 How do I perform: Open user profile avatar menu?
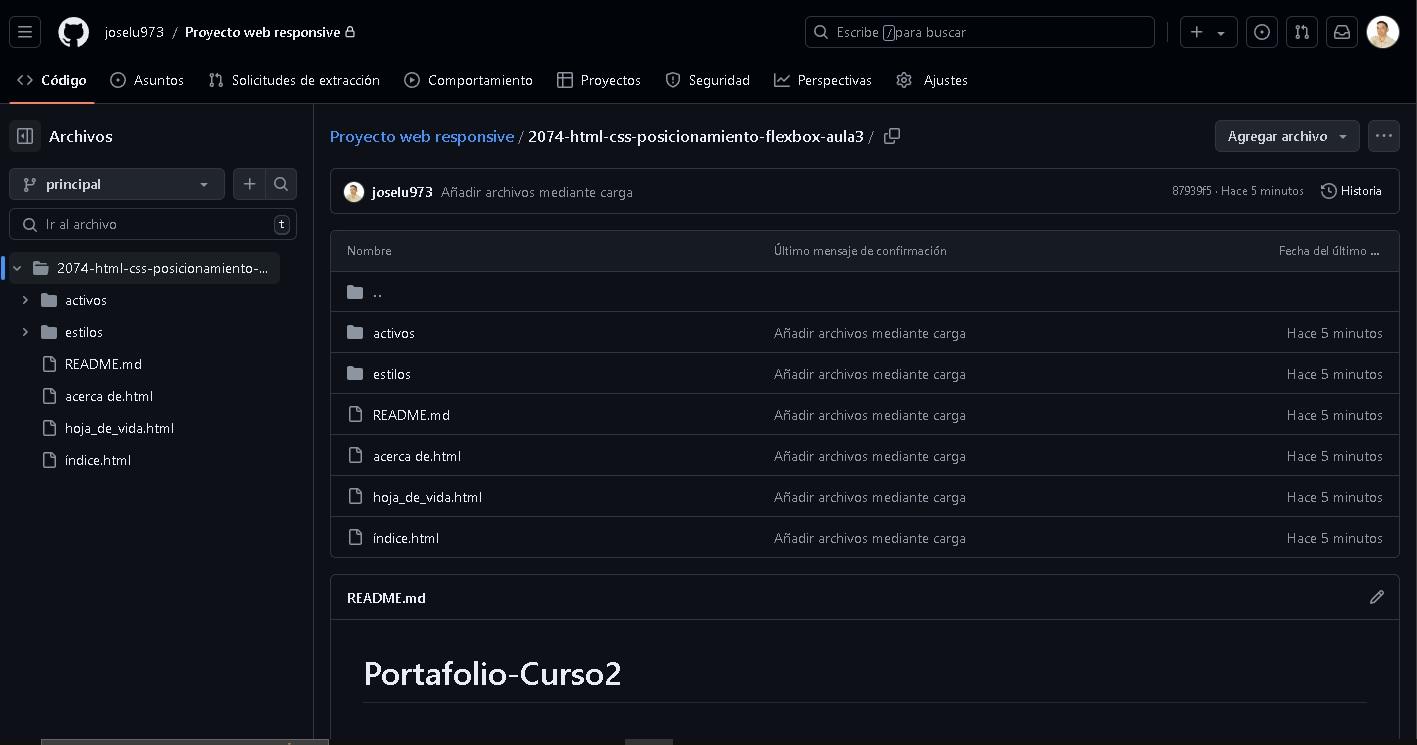[1382, 32]
